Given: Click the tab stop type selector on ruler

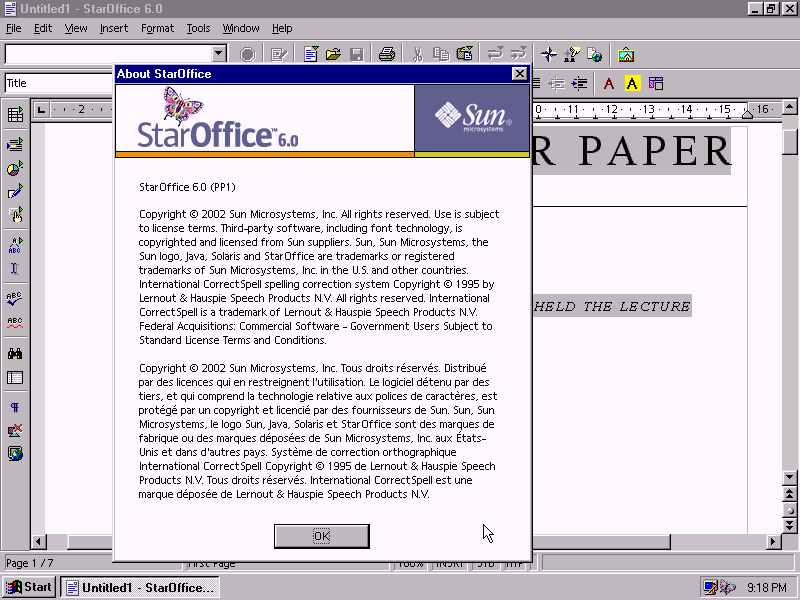Looking at the screenshot, I should 41,110.
